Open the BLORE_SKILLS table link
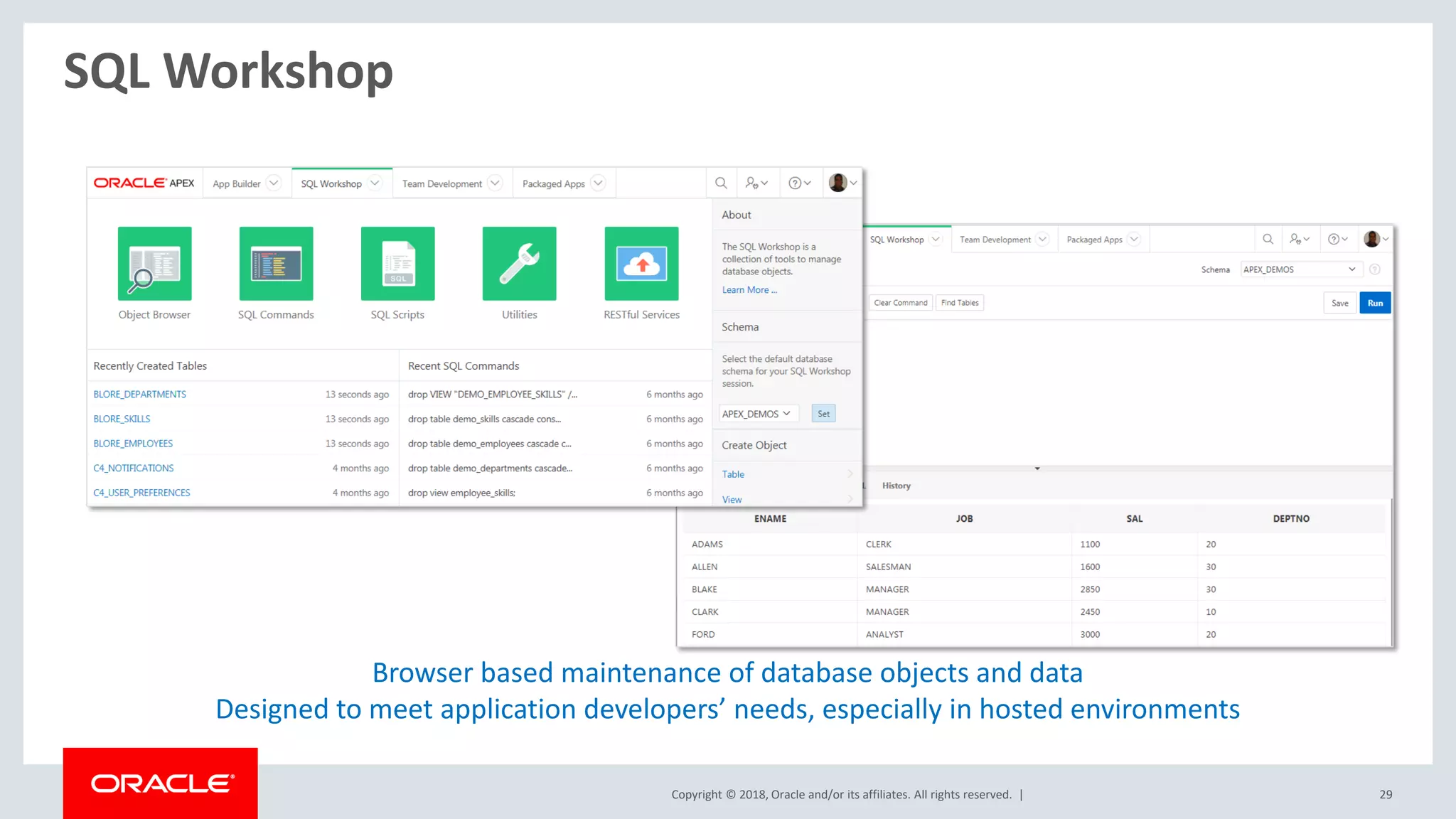Screen dimensions: 1456x819 122,419
